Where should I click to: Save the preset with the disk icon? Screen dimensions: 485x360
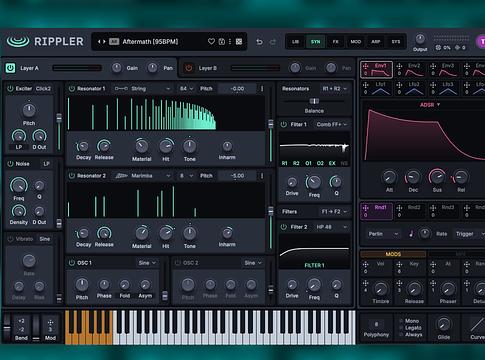pyautogui.click(x=222, y=41)
